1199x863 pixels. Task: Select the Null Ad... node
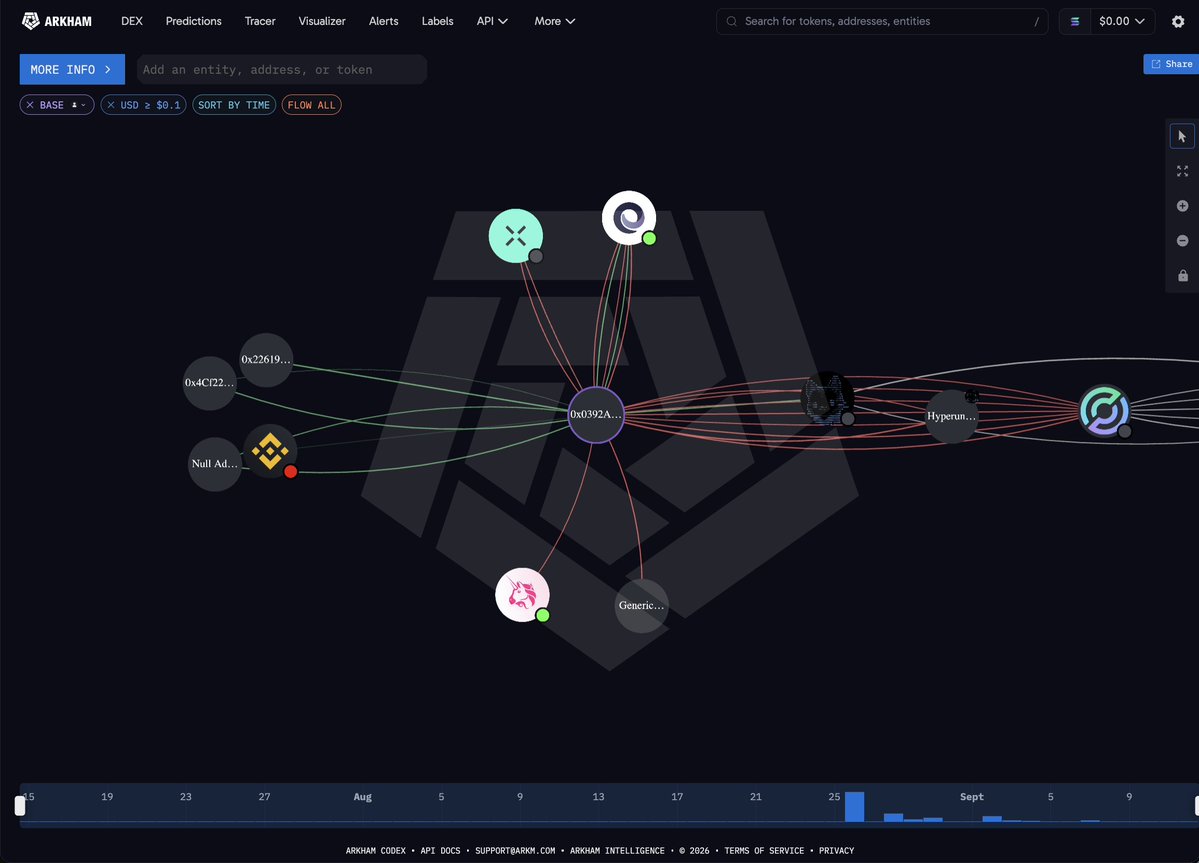tap(214, 464)
